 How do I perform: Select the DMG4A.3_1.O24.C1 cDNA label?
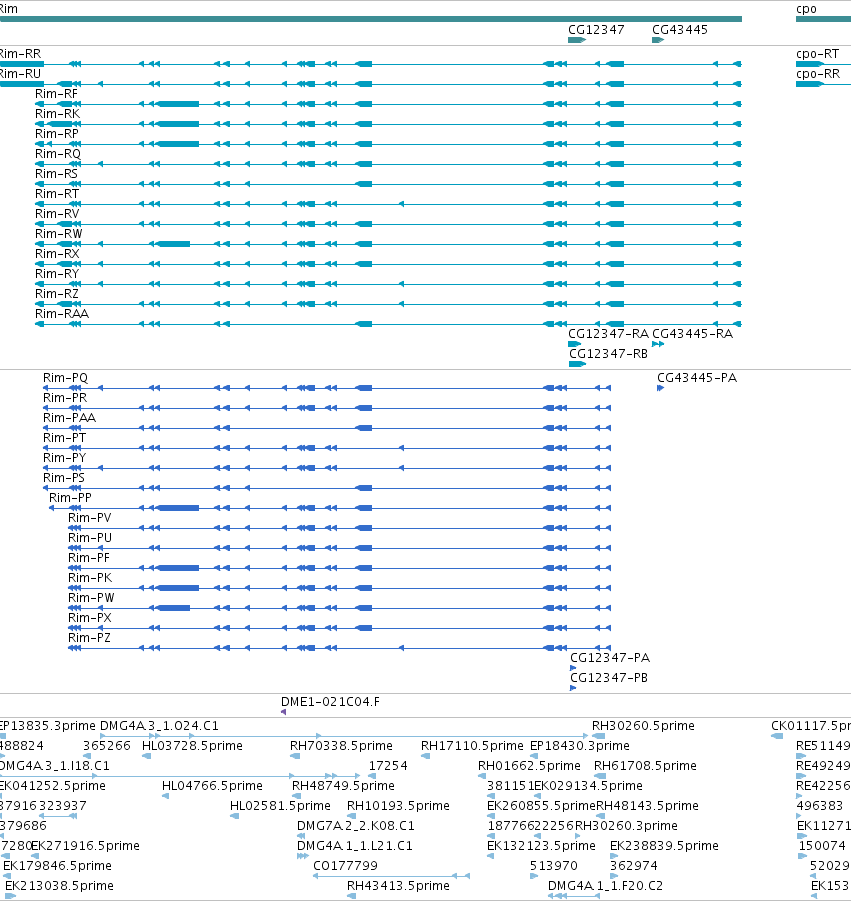(159, 726)
